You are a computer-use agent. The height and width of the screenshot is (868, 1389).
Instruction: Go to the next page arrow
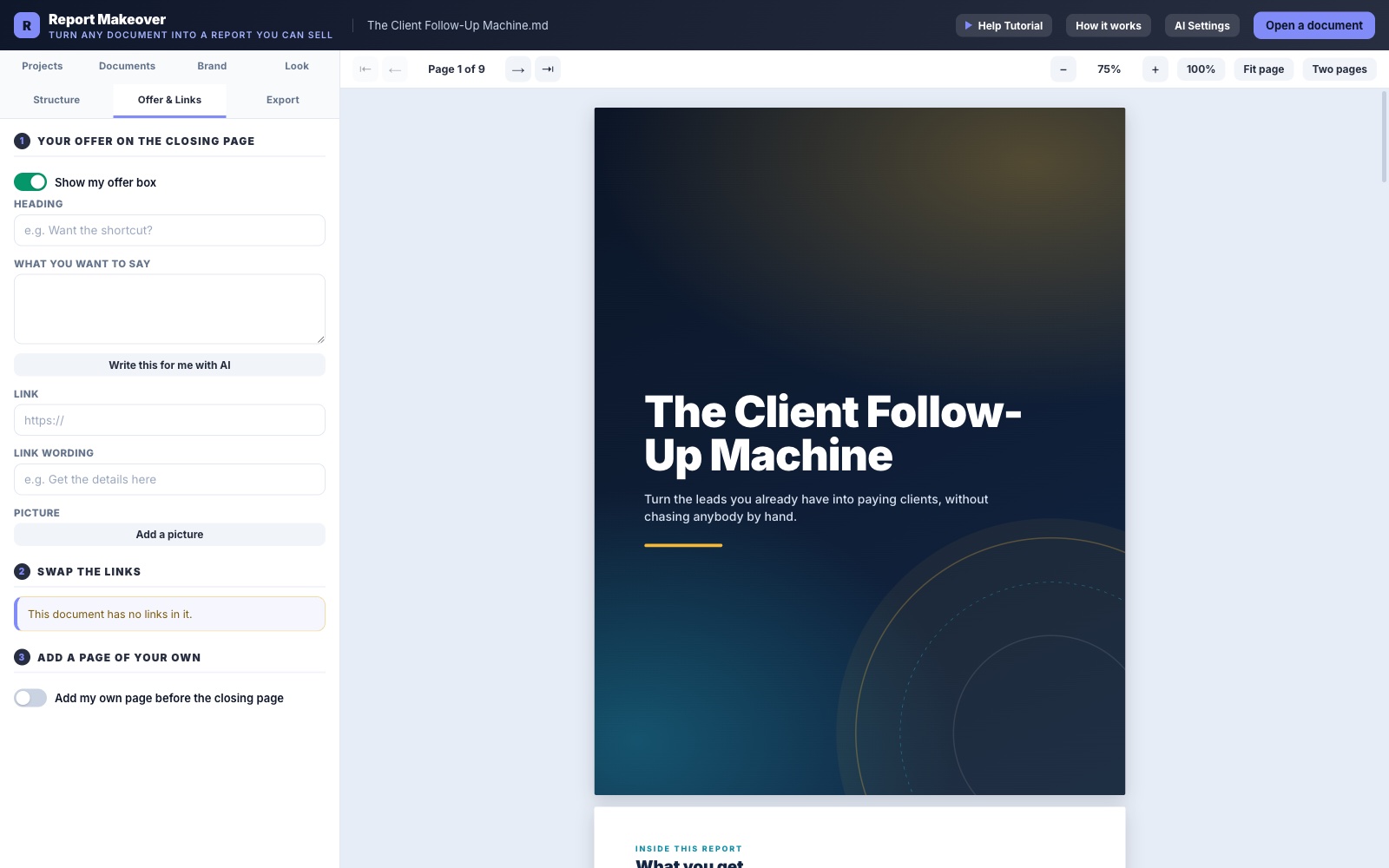pyautogui.click(x=518, y=69)
